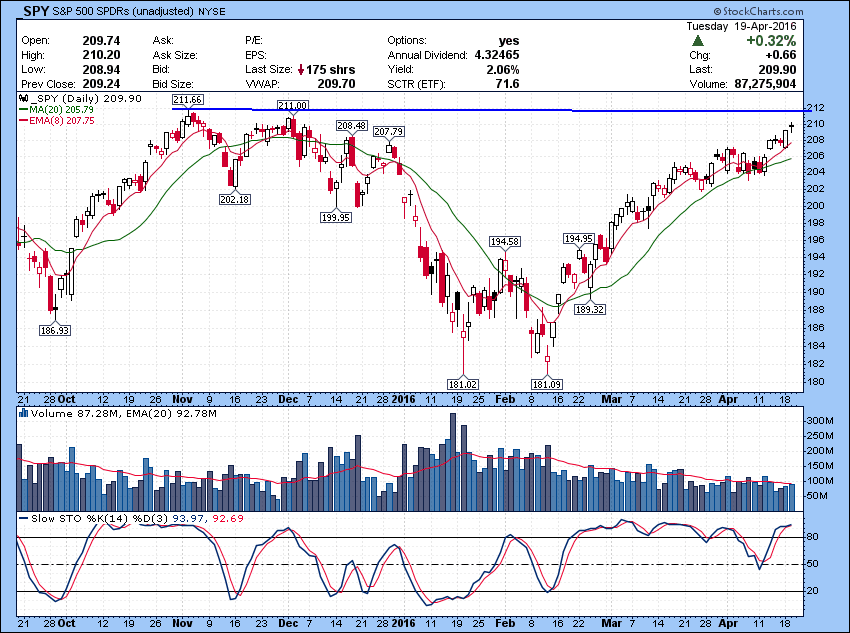Click the 2016 label under the price chart
The image size is (850, 633).
pos(403,399)
